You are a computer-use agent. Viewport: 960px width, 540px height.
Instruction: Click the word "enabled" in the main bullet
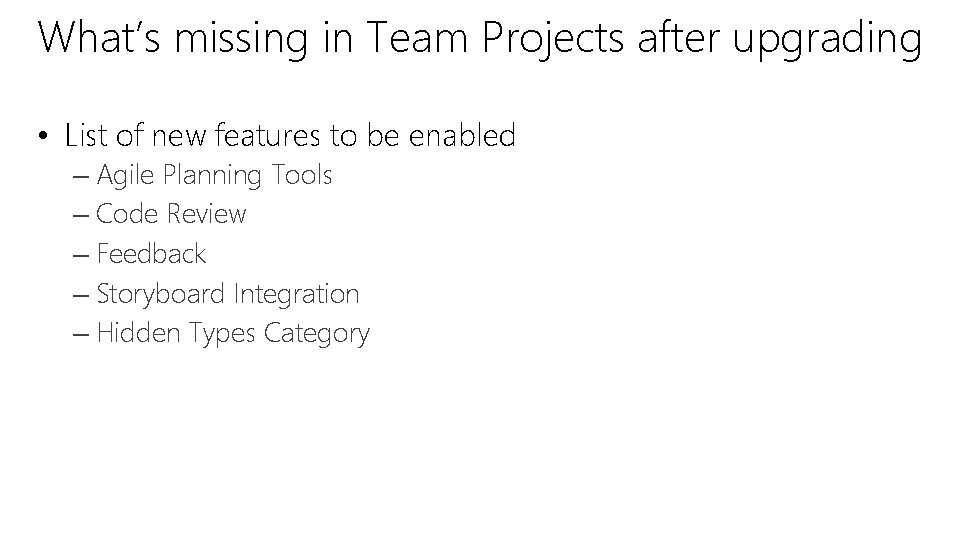coord(462,135)
